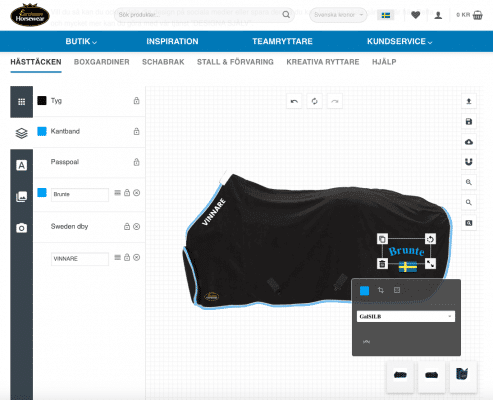Open the product grid panel icon in the sidebar
Image resolution: width=493 pixels, height=400 pixels.
tap(22, 102)
